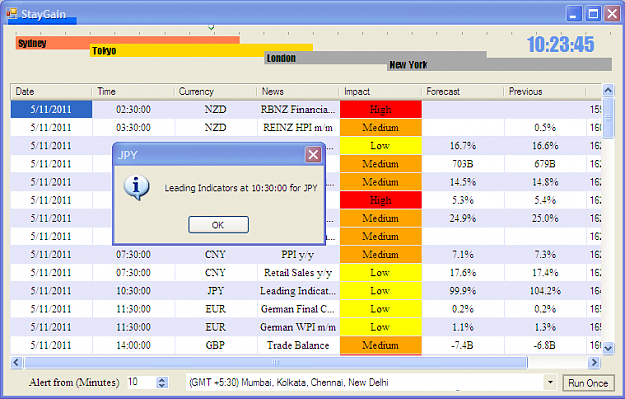This screenshot has height=399, width=625.
Task: Click the horizontal scrollbar right arrow
Action: (594, 362)
